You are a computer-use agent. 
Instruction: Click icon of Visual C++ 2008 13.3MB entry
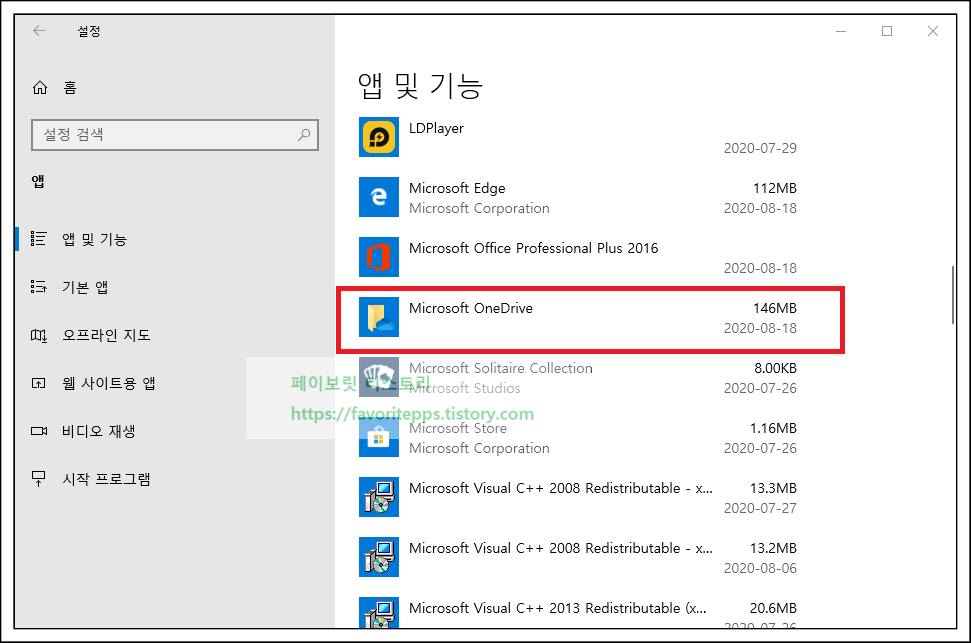pyautogui.click(x=379, y=497)
